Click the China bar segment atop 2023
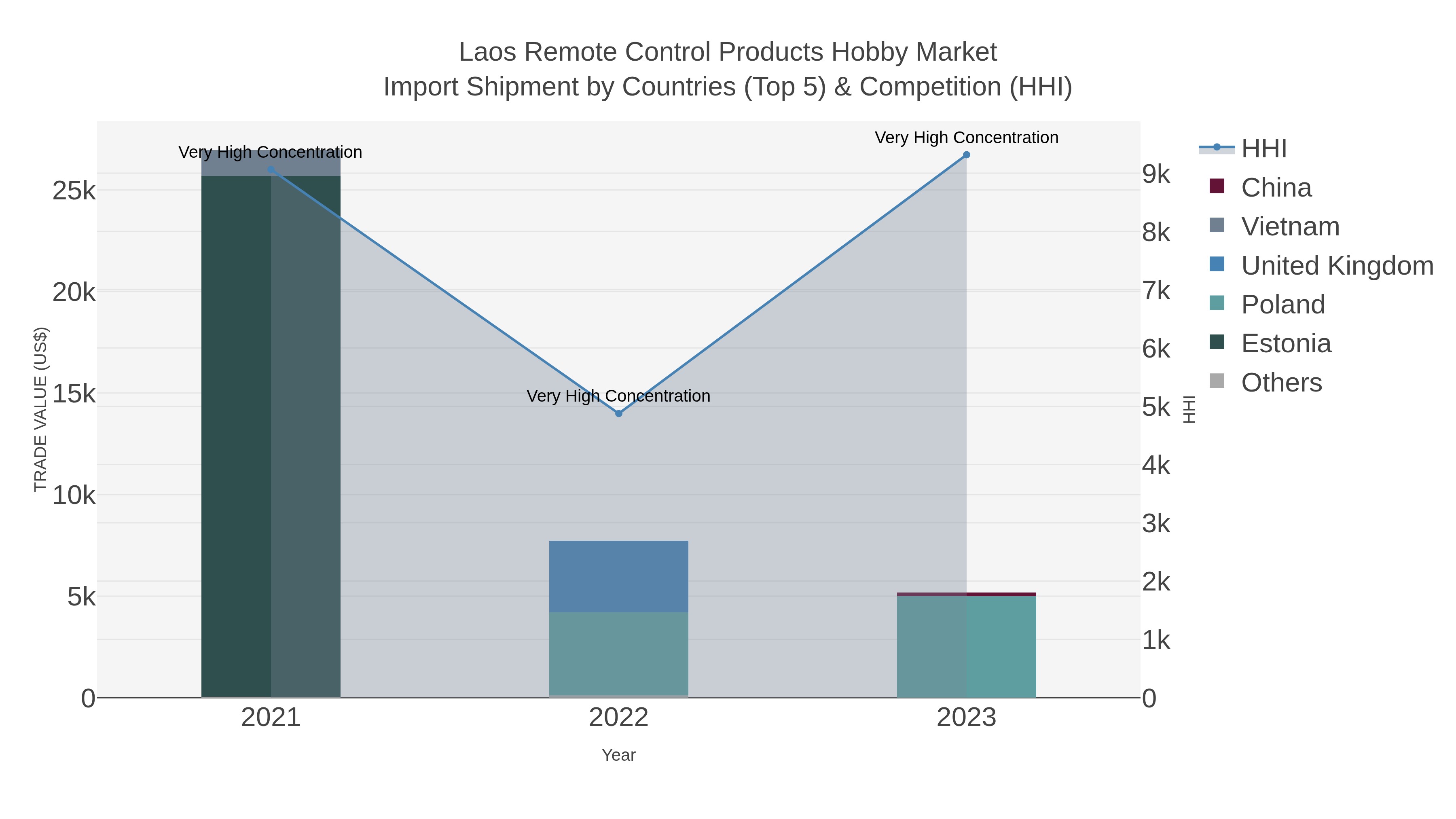1456x819 pixels. tap(967, 594)
